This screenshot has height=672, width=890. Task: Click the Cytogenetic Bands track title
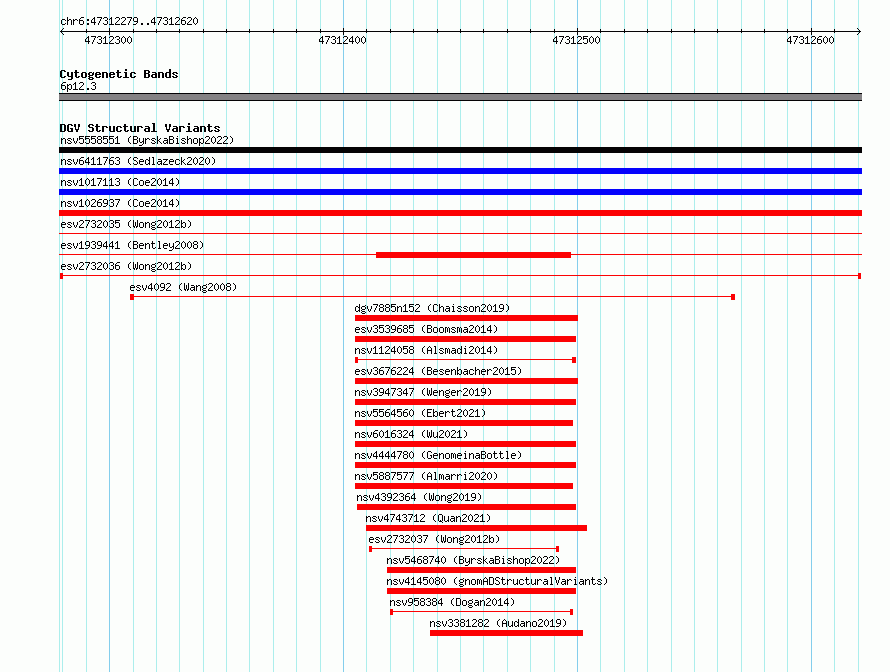[119, 74]
